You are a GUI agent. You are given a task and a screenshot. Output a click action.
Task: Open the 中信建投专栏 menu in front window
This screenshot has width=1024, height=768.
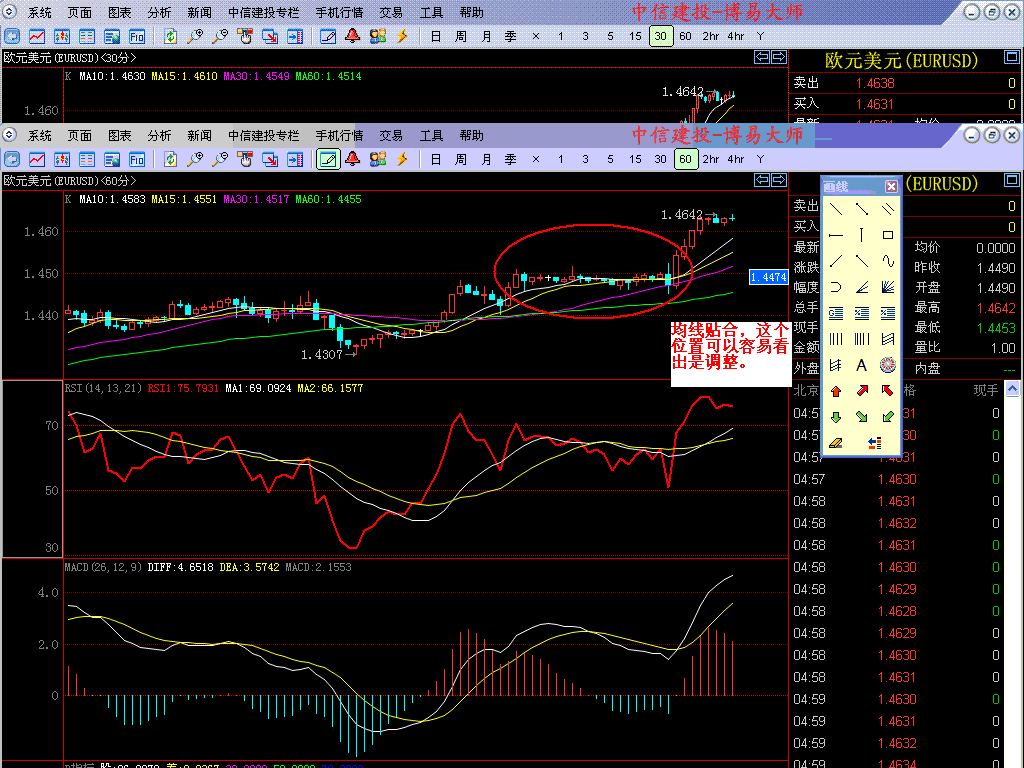point(263,136)
